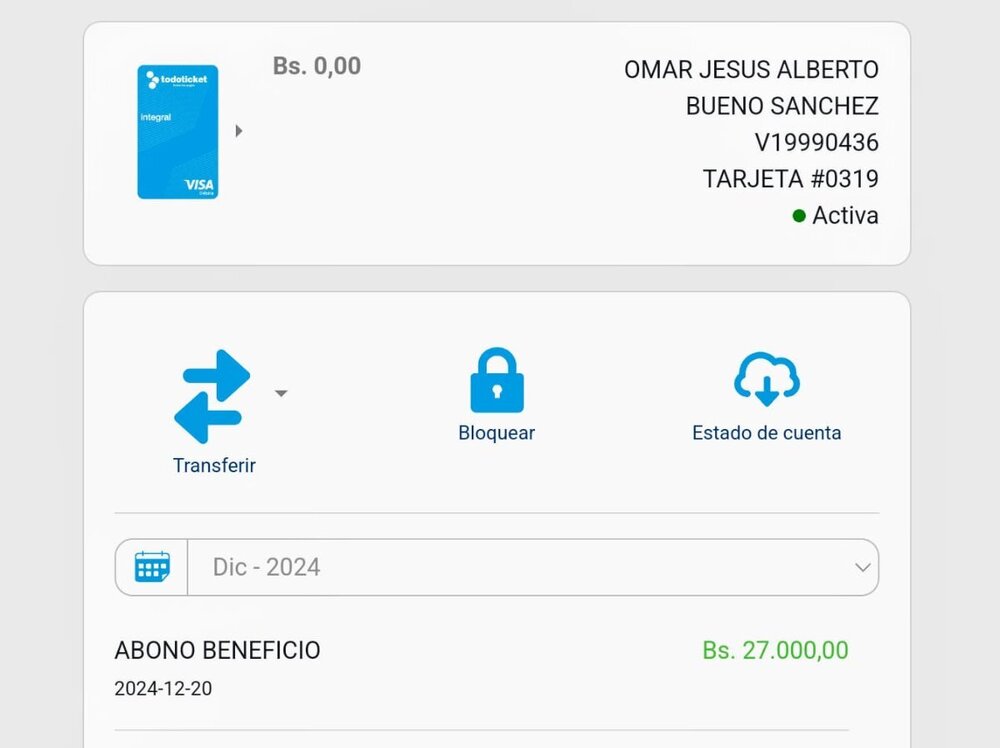Click the green Activa status dot
The image size is (1000, 748).
[799, 215]
